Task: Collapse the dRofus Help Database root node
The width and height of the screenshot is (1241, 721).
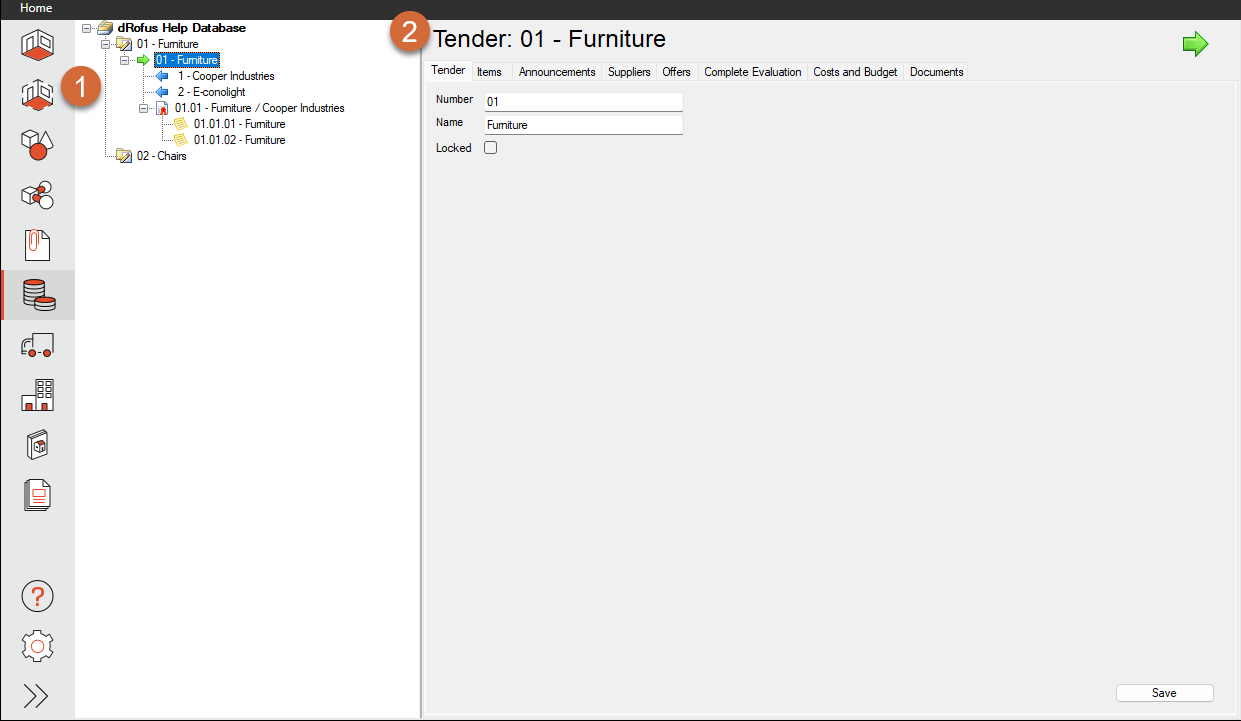Action: (87, 28)
